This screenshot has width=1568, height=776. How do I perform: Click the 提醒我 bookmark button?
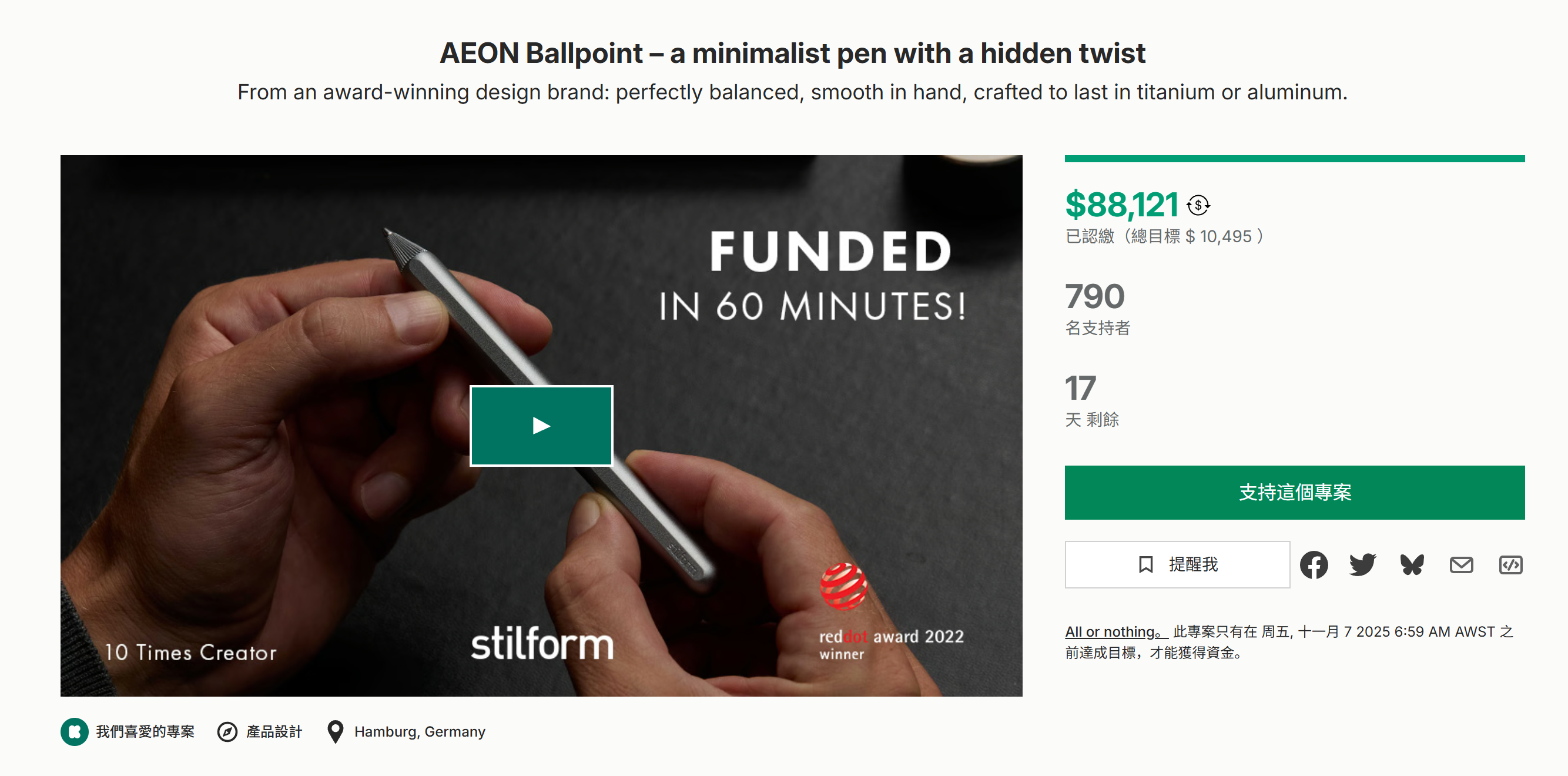point(1177,564)
